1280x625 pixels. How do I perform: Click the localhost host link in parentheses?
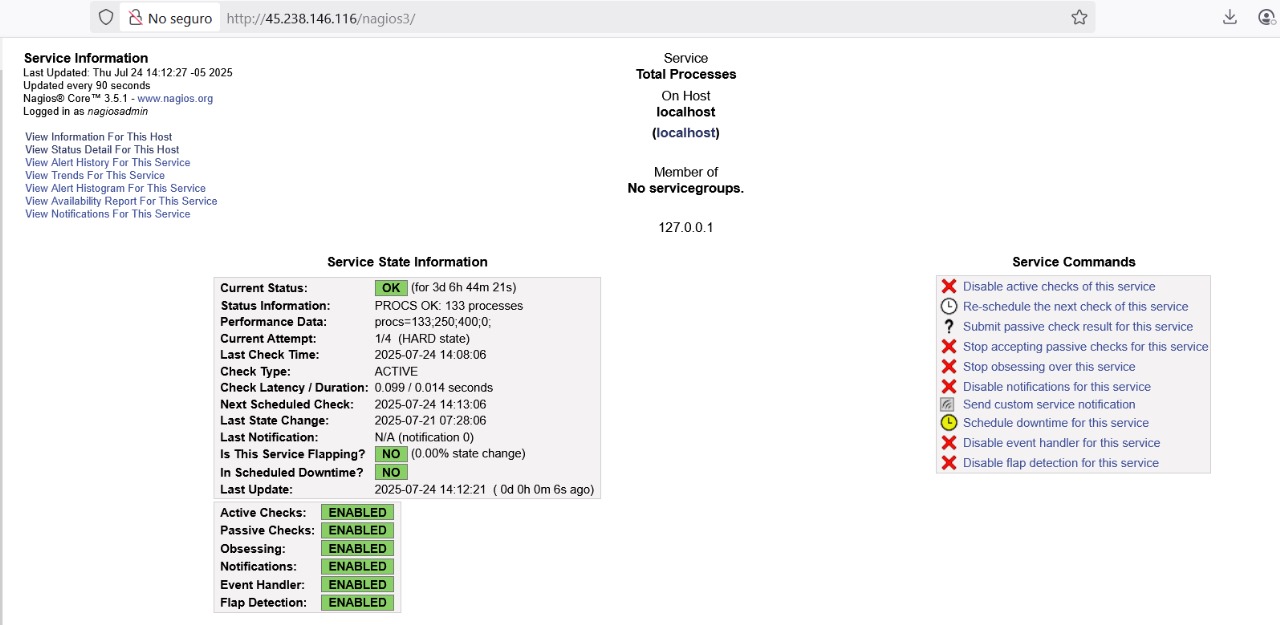pos(686,133)
